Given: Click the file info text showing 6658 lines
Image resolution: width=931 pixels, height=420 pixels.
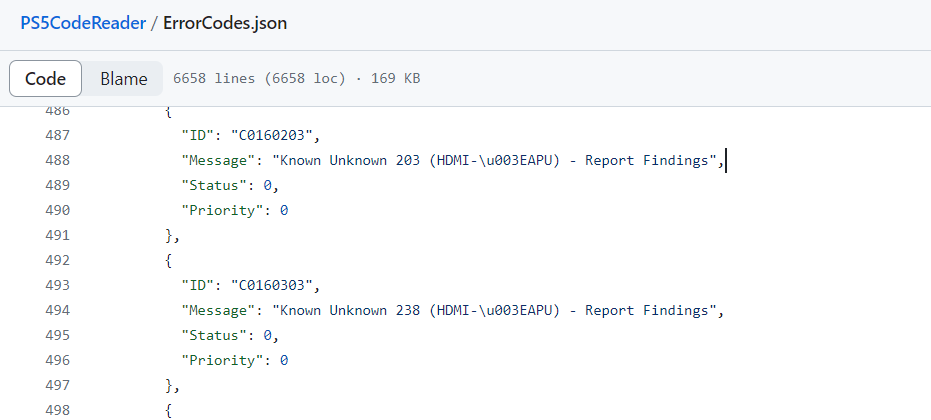Looking at the screenshot, I should tap(296, 78).
